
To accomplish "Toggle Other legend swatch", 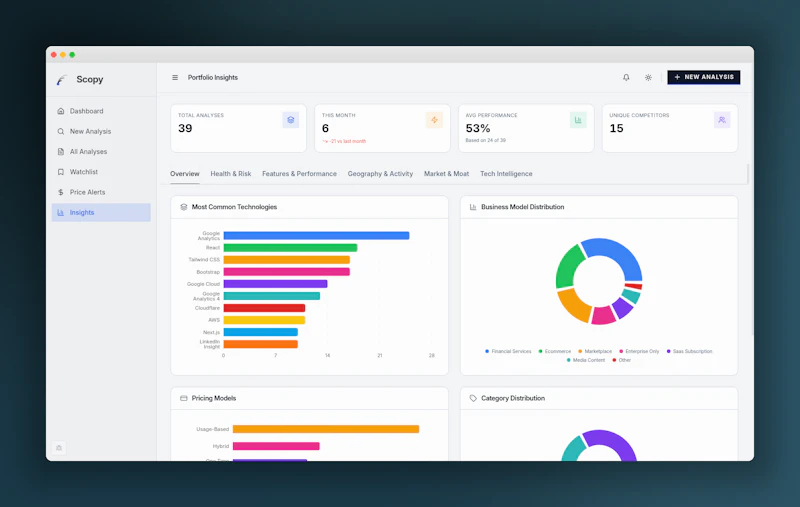I will 614,360.
